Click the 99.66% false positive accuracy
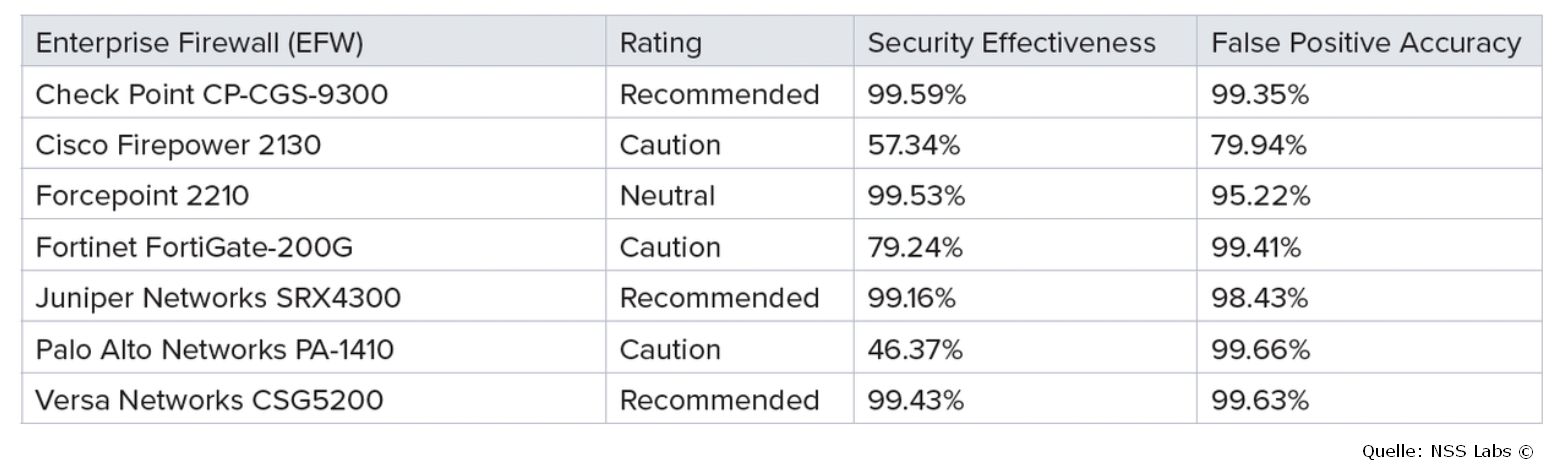The image size is (1565, 475). (1260, 349)
